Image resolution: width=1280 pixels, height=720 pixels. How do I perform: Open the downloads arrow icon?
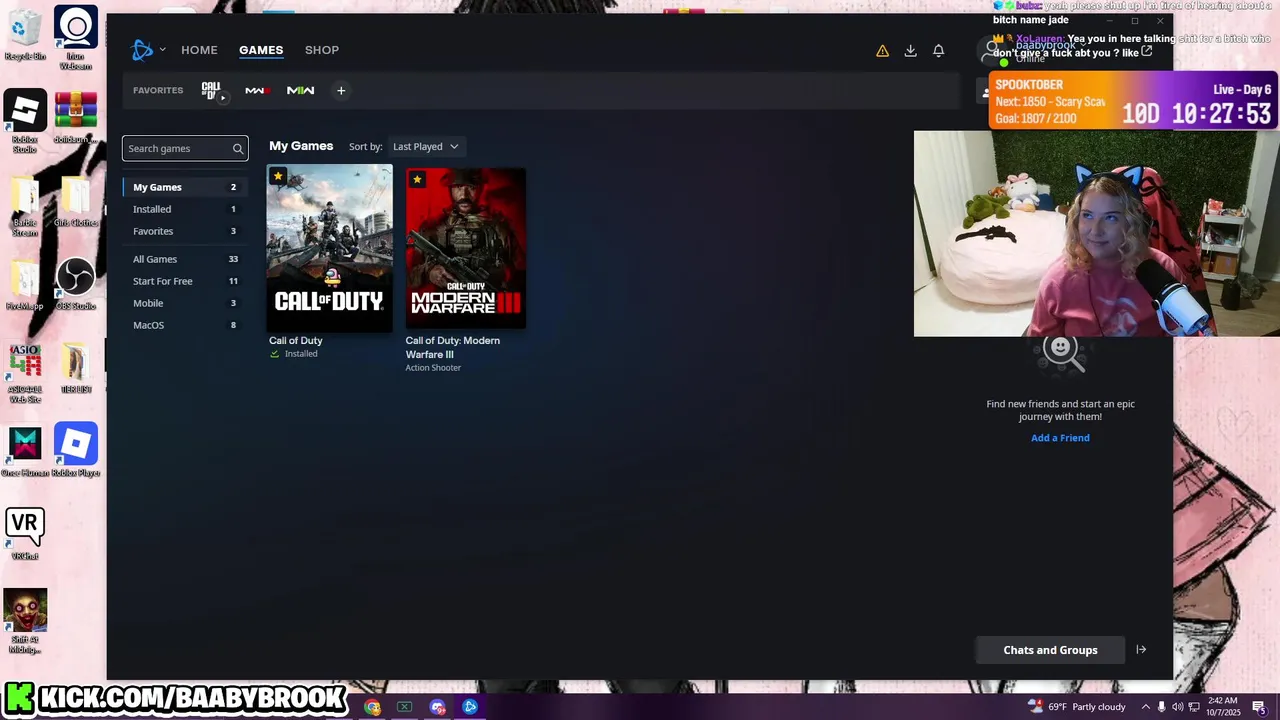click(910, 51)
